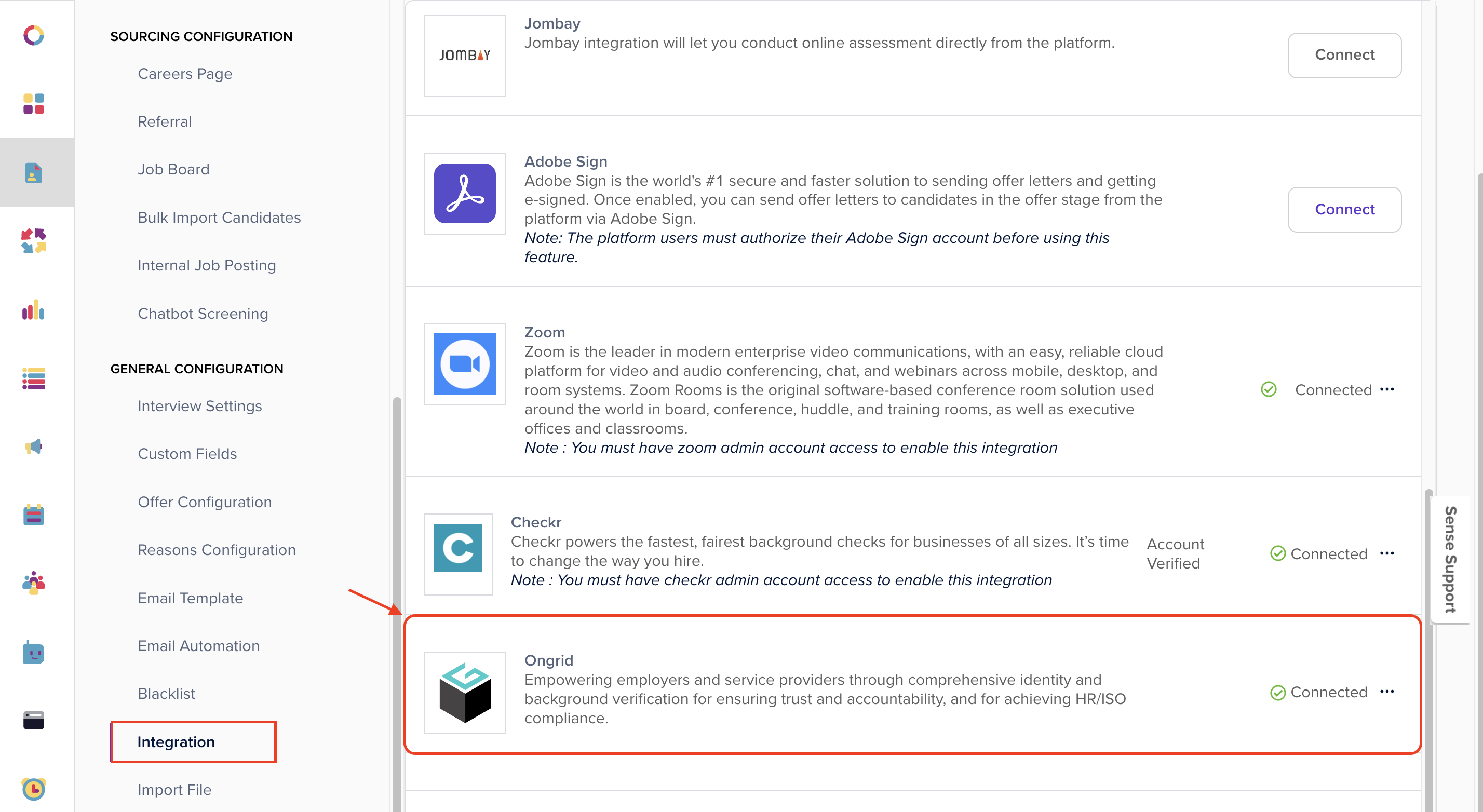Select the chatbot robot icon
The height and width of the screenshot is (812, 1483).
tap(35, 653)
